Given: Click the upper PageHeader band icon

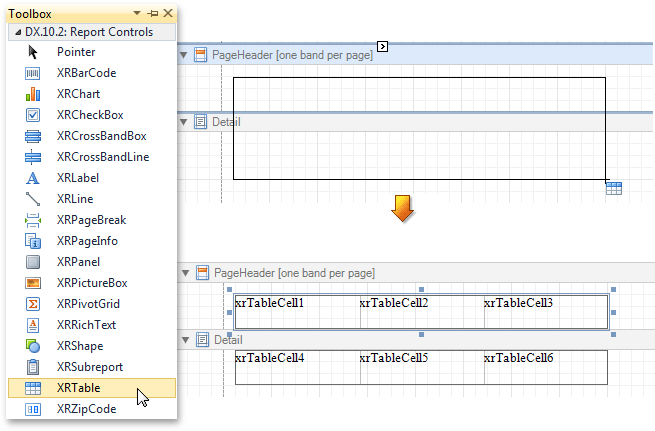Looking at the screenshot, I should (201, 55).
